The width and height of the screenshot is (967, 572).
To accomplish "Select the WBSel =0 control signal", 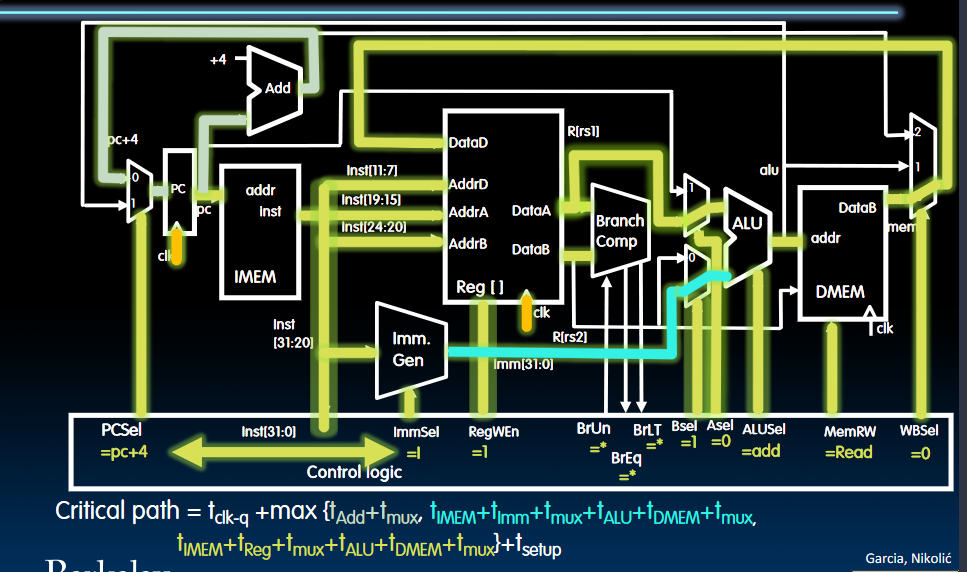I will [x=919, y=442].
